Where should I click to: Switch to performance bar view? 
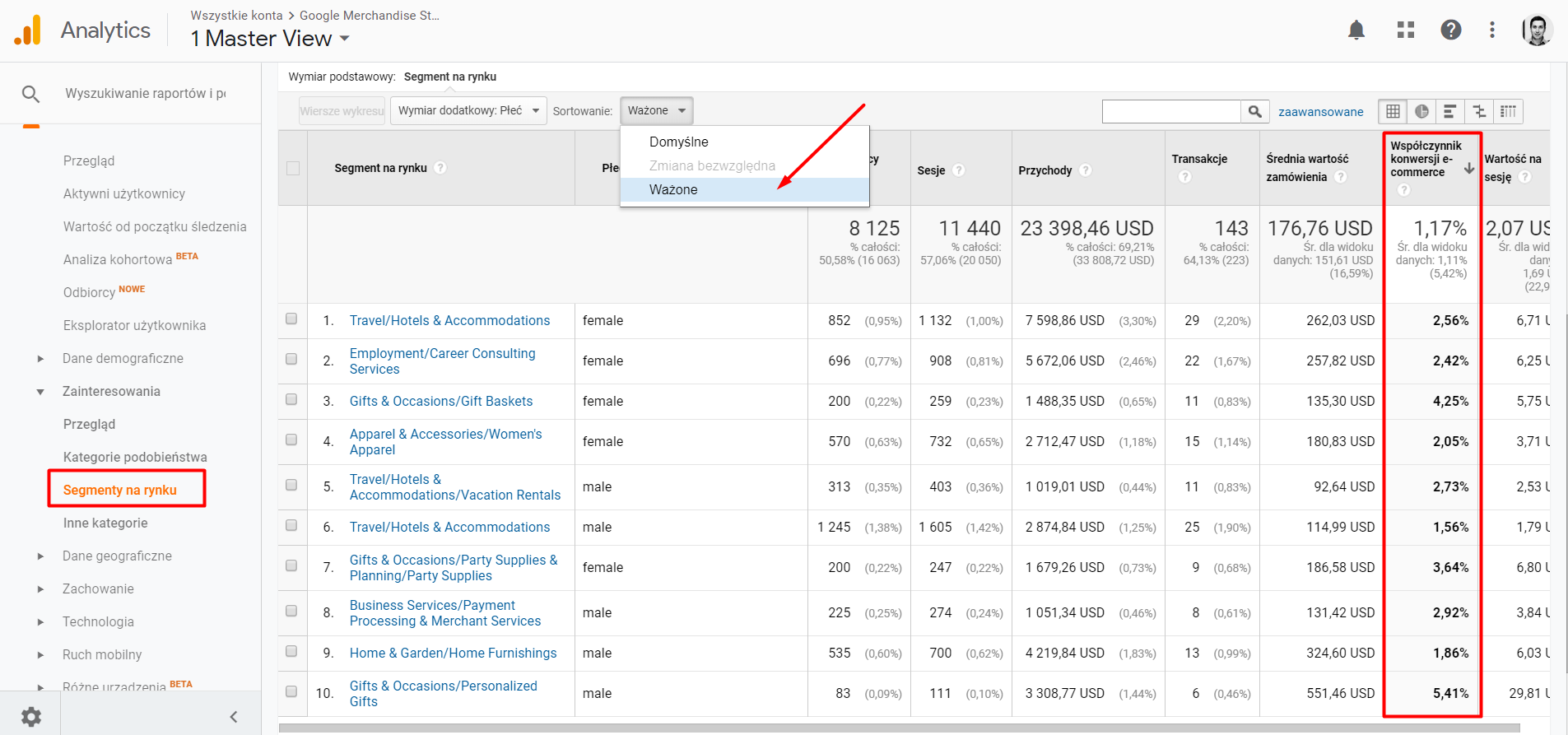point(1450,111)
